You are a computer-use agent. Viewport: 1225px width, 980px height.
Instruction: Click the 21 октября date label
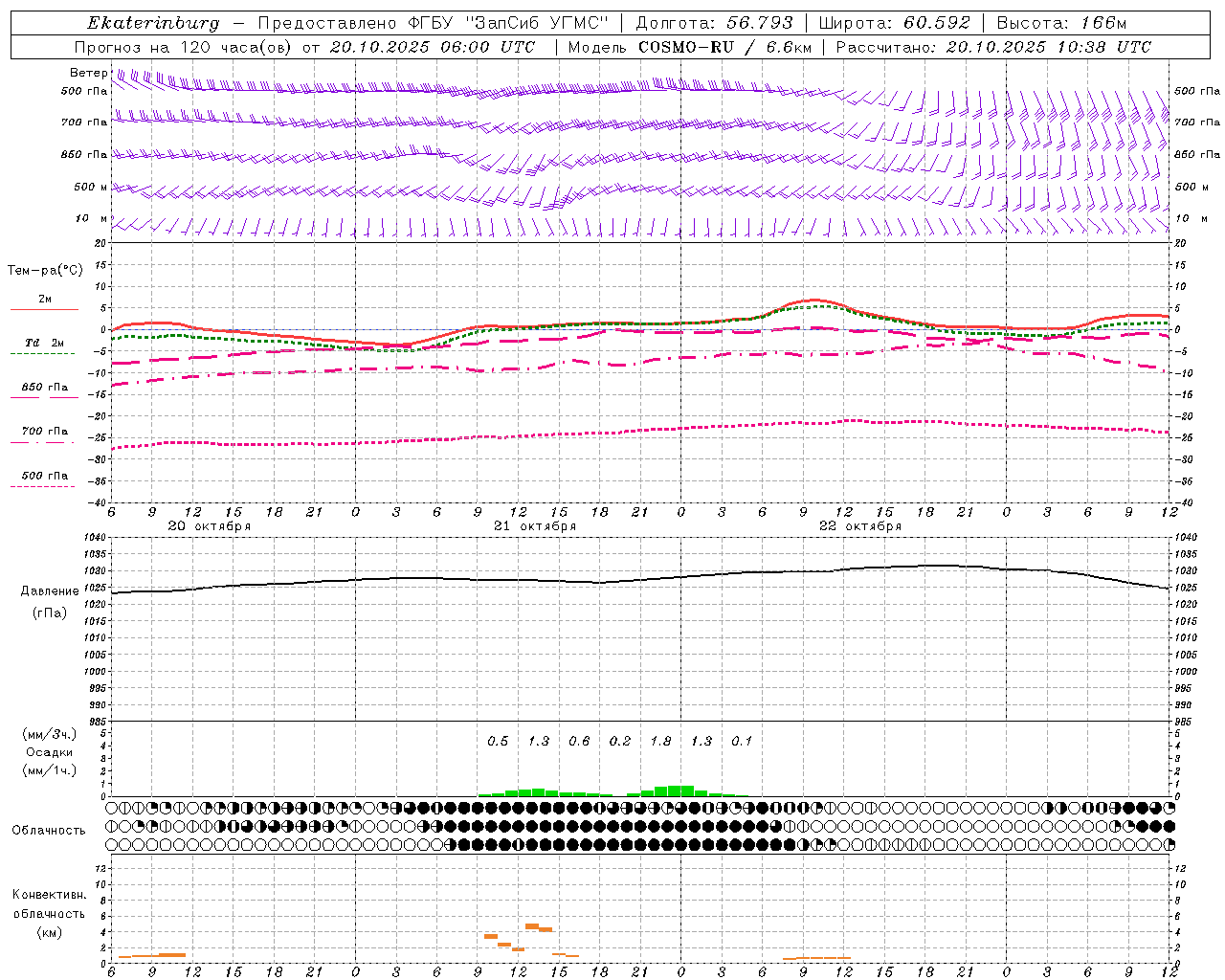click(535, 526)
